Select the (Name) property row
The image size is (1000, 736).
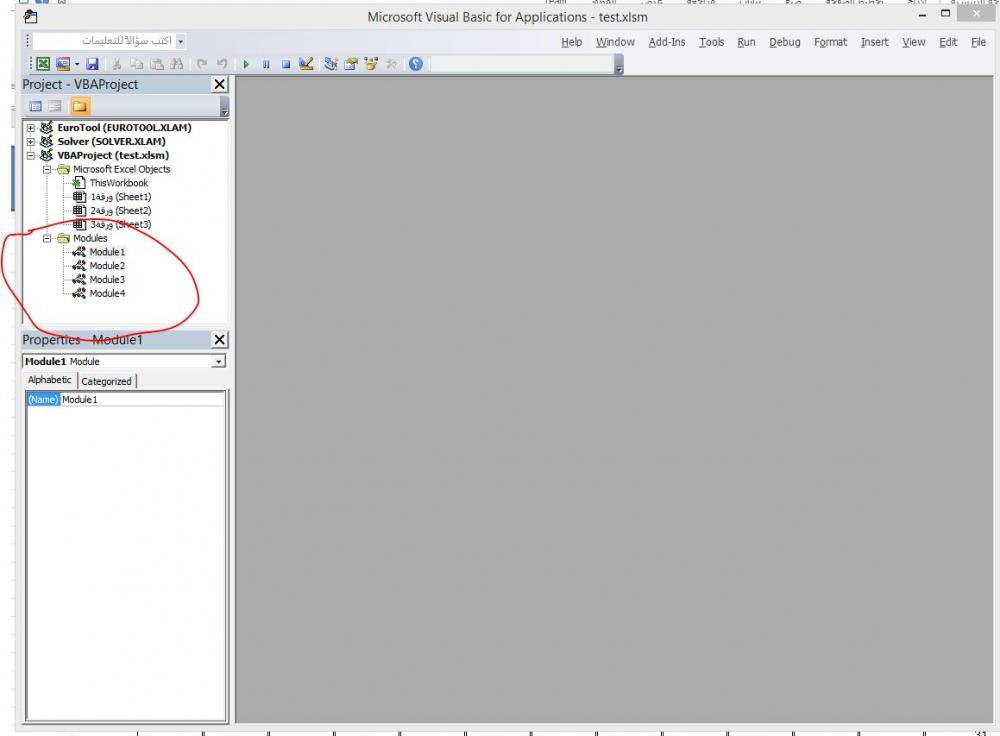point(43,400)
